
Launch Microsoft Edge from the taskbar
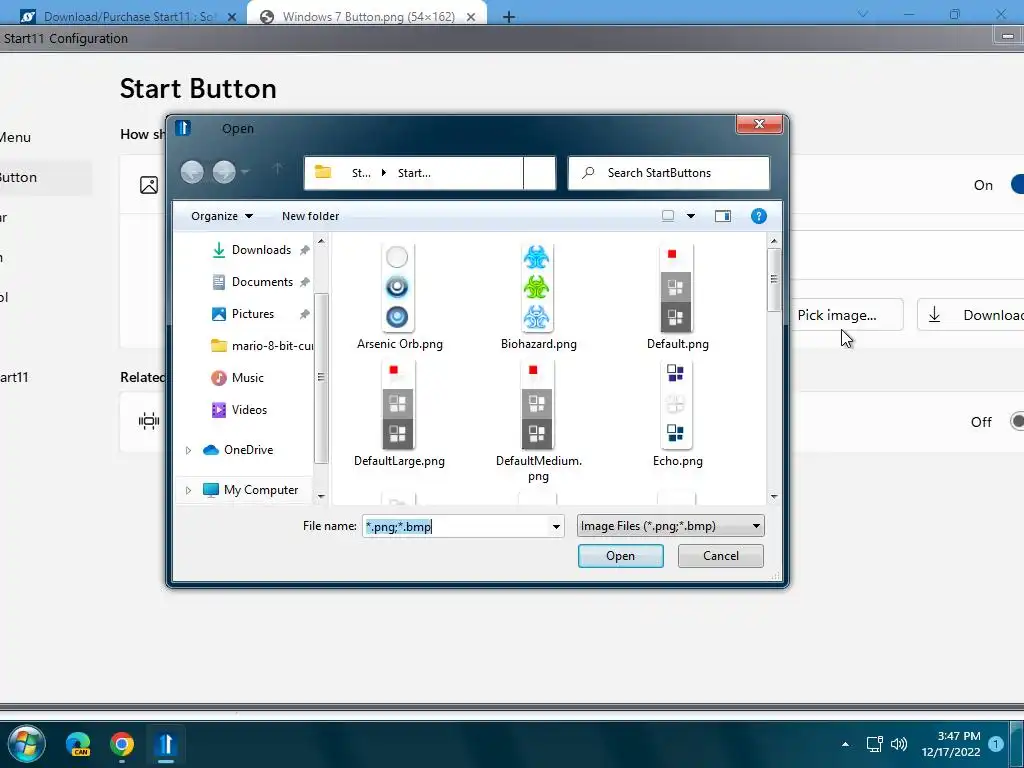78,744
